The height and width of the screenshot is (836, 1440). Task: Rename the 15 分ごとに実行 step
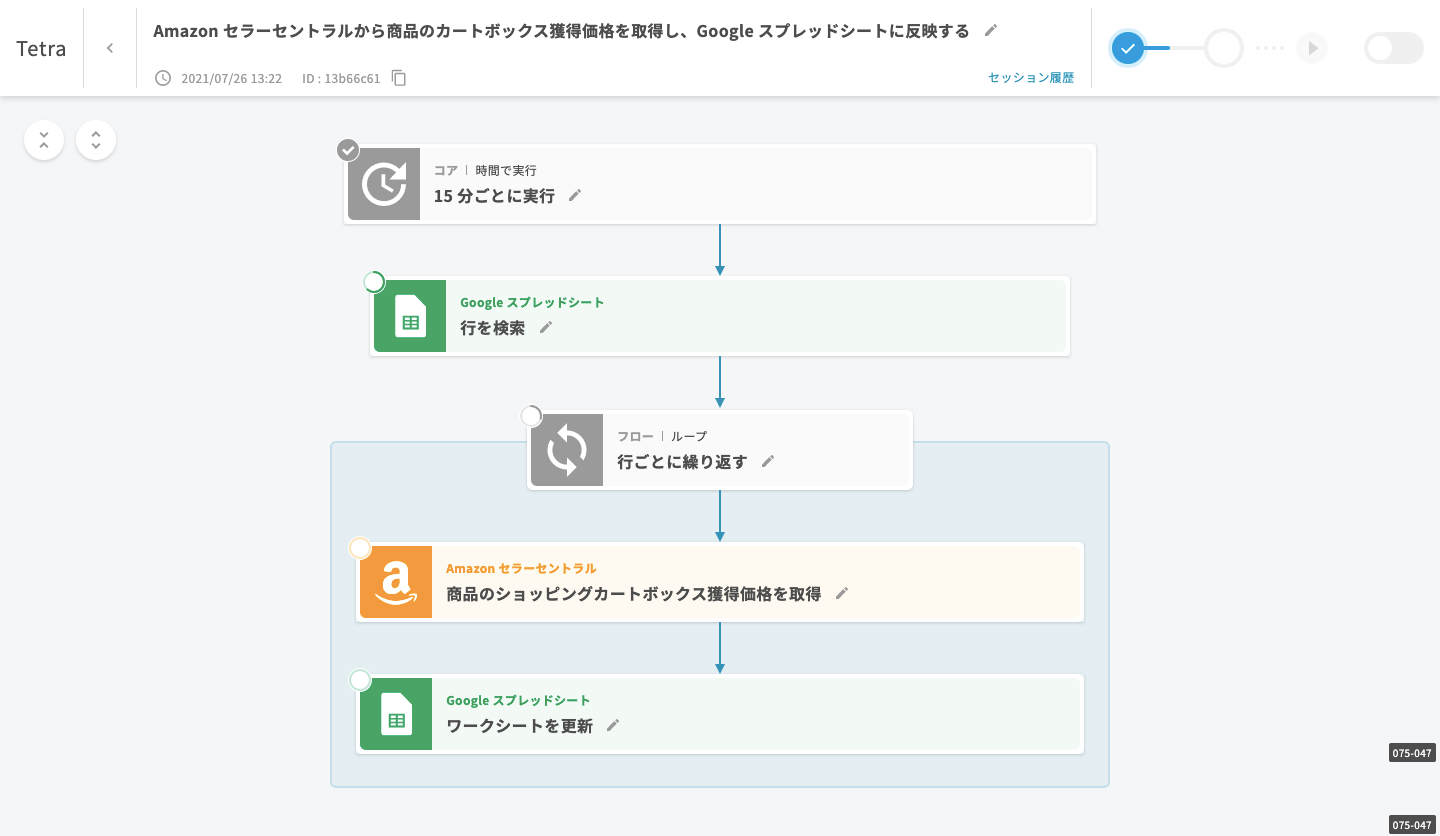tap(575, 196)
